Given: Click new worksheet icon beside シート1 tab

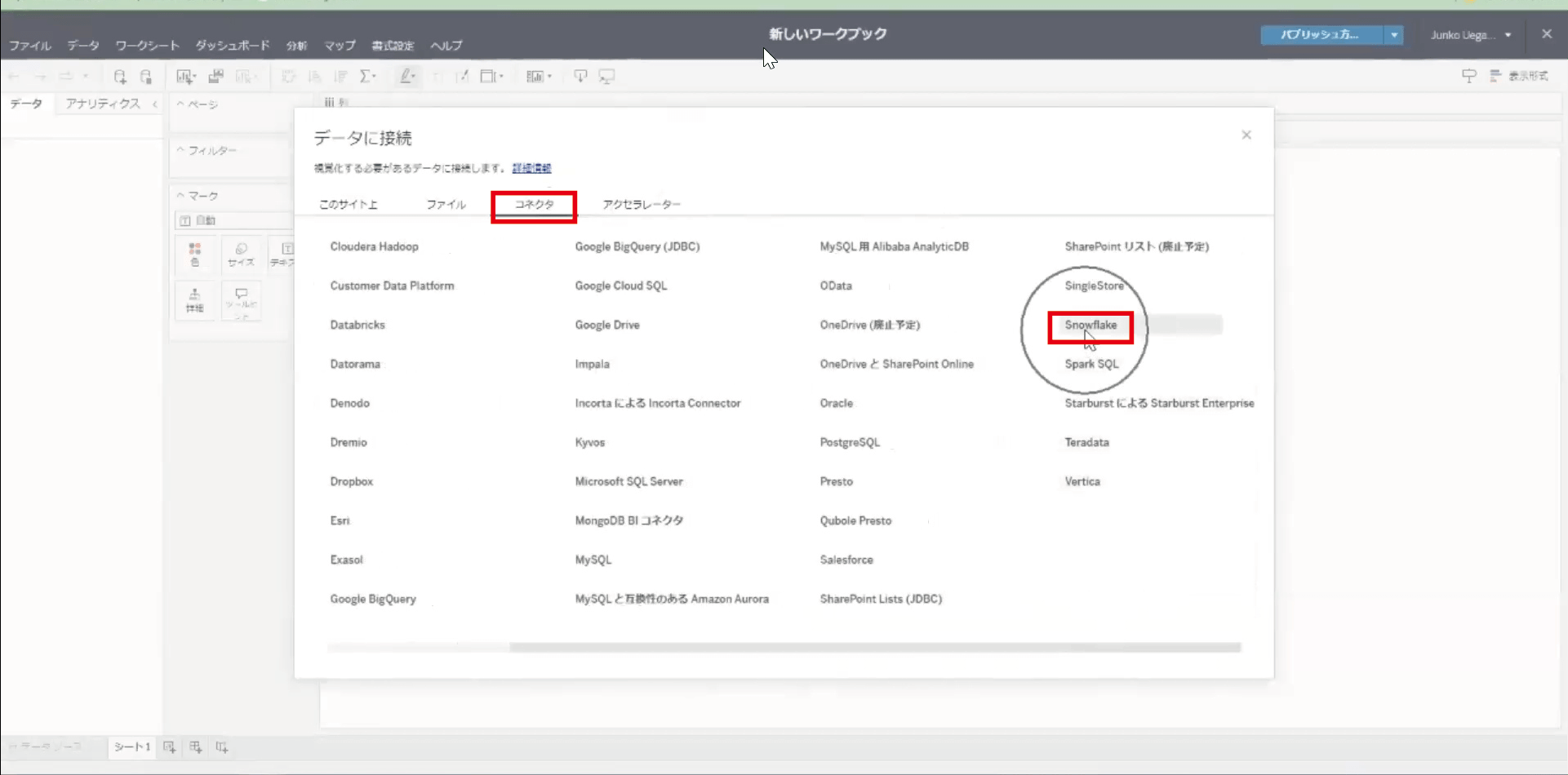Looking at the screenshot, I should pos(170,747).
